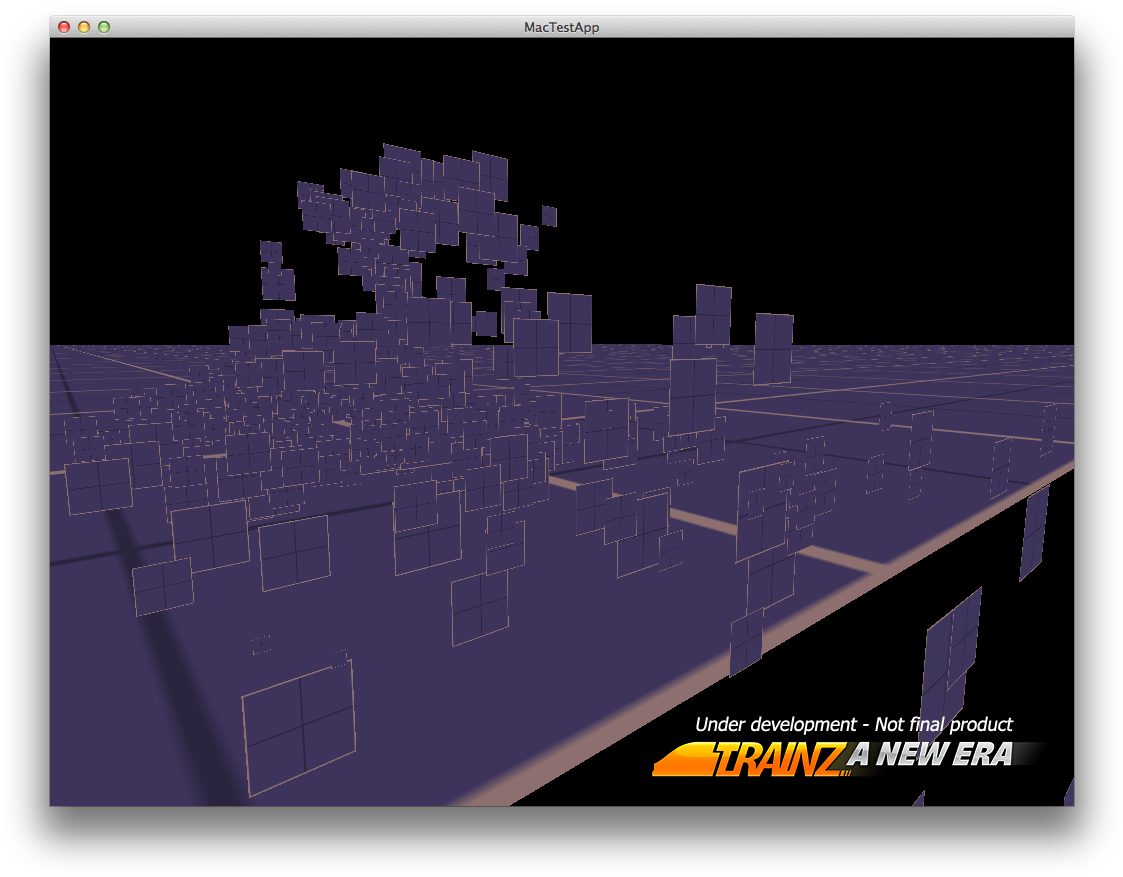Image resolution: width=1123 pixels, height=877 pixels.
Task: Click the tall panel pair floating right of main cluster
Action: click(x=713, y=314)
